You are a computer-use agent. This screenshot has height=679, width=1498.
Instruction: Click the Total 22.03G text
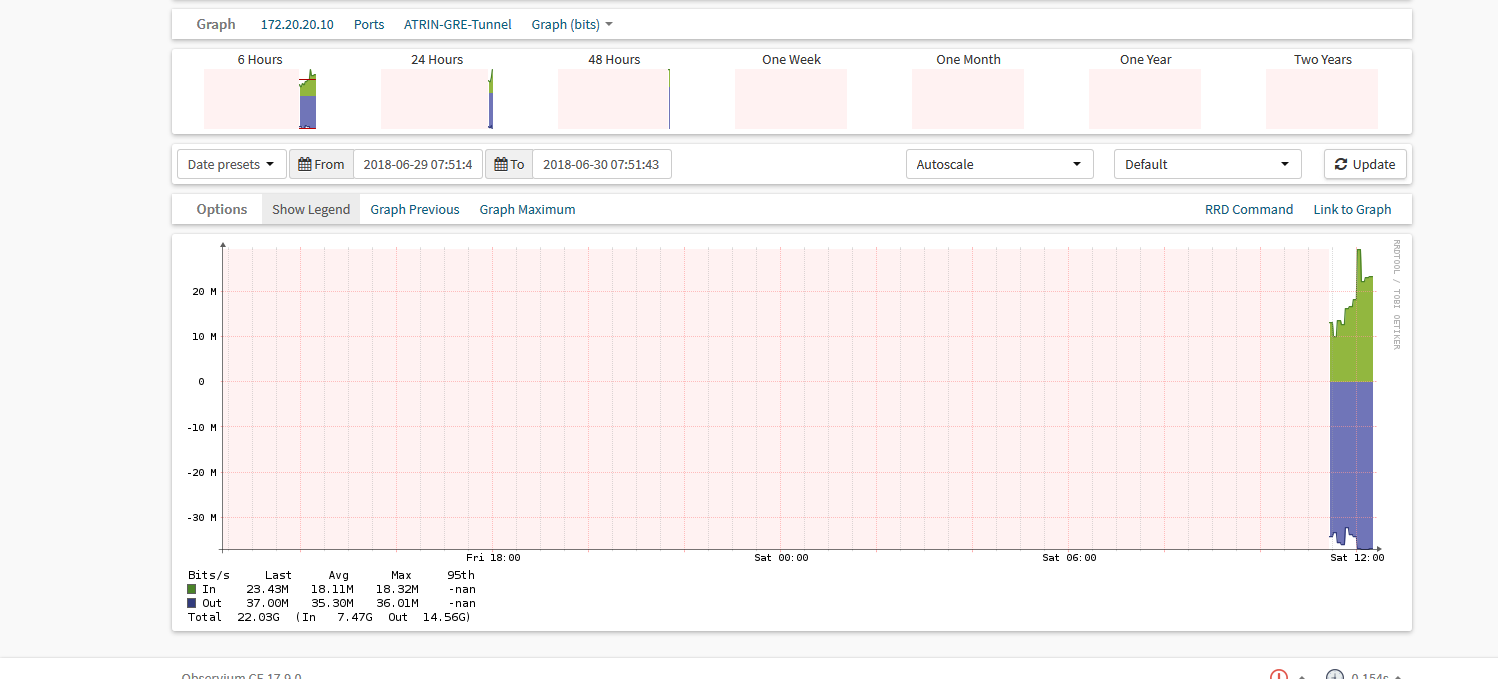[x=236, y=617]
